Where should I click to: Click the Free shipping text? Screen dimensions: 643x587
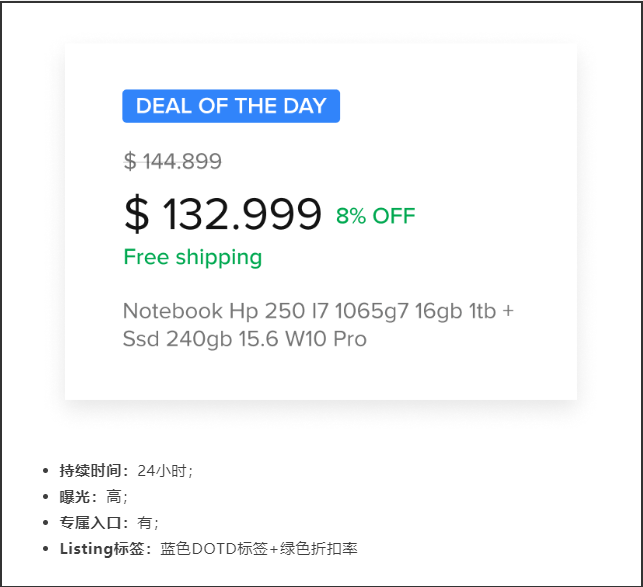[193, 258]
